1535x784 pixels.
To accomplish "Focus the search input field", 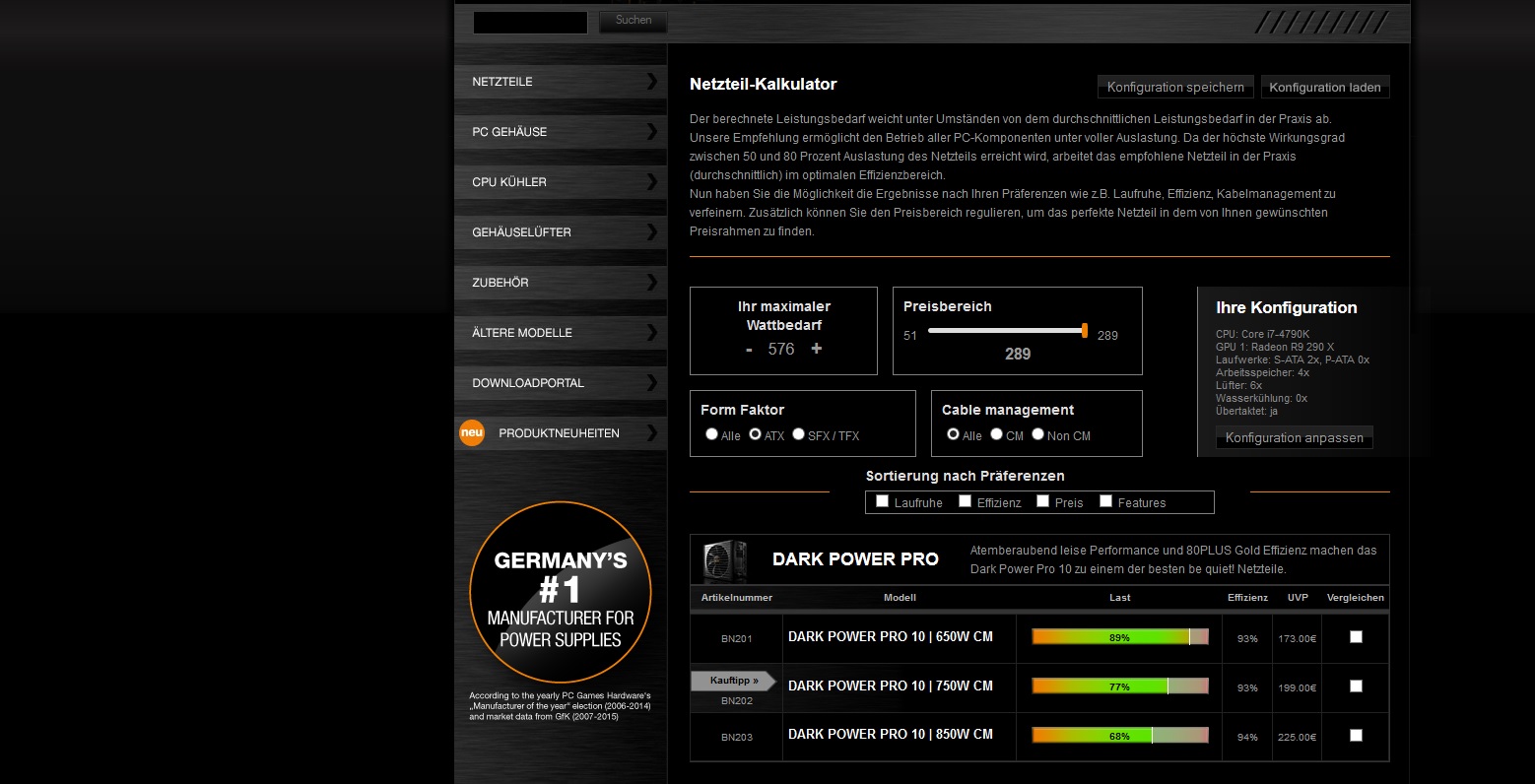I will pyautogui.click(x=530, y=22).
